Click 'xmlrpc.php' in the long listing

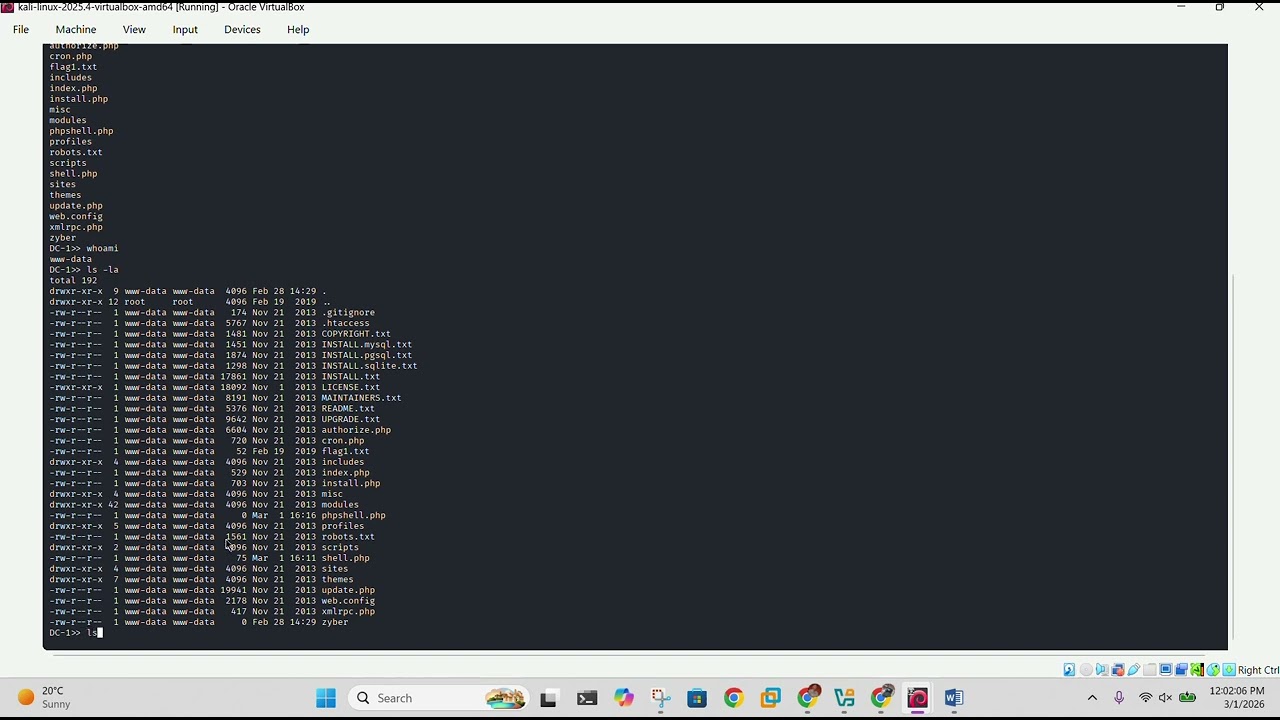[348, 611]
